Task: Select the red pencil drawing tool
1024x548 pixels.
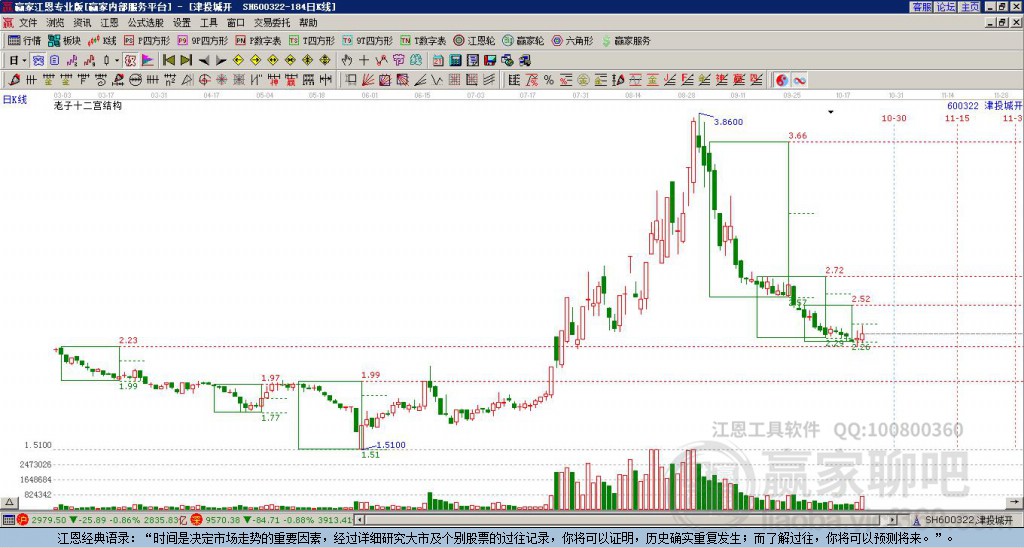Action: [x=13, y=80]
